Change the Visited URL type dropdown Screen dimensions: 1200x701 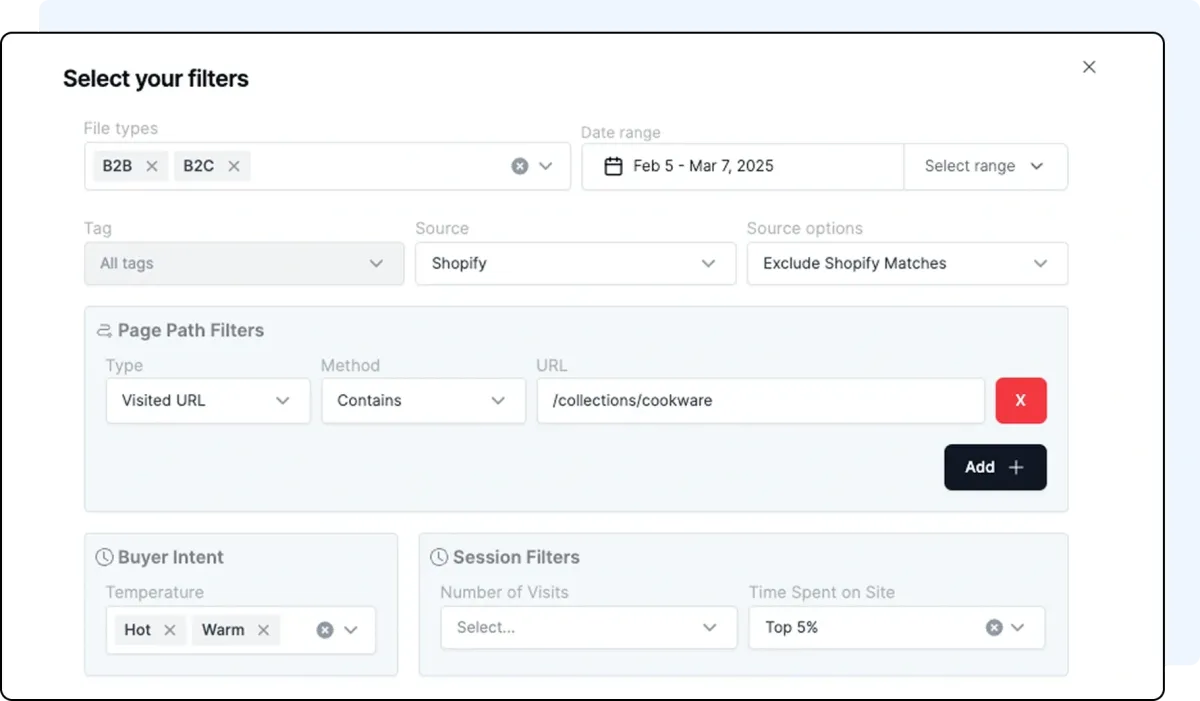coord(207,400)
